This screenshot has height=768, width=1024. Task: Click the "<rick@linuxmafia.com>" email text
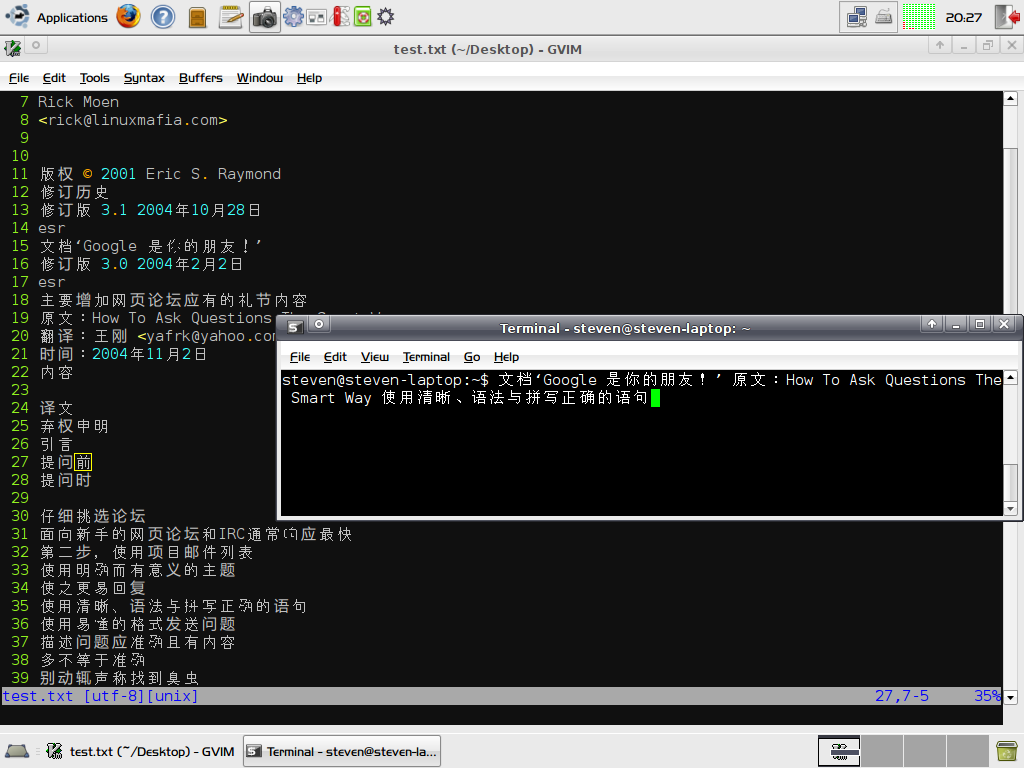point(133,120)
